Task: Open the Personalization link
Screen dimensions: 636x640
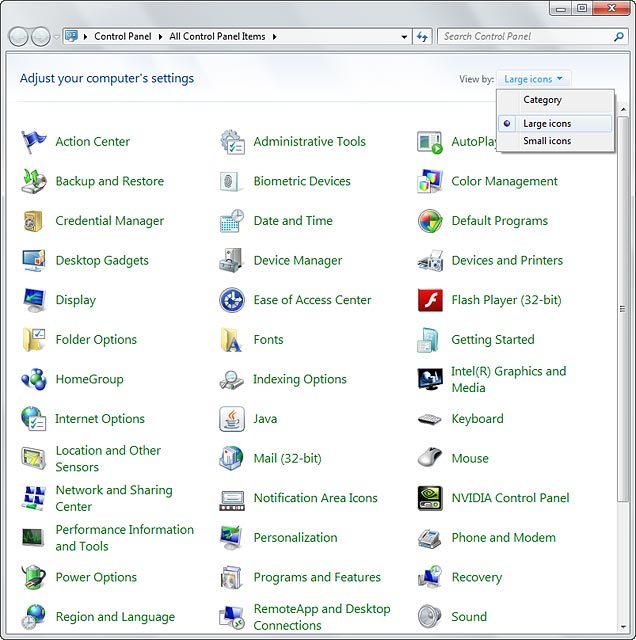Action: tap(296, 538)
